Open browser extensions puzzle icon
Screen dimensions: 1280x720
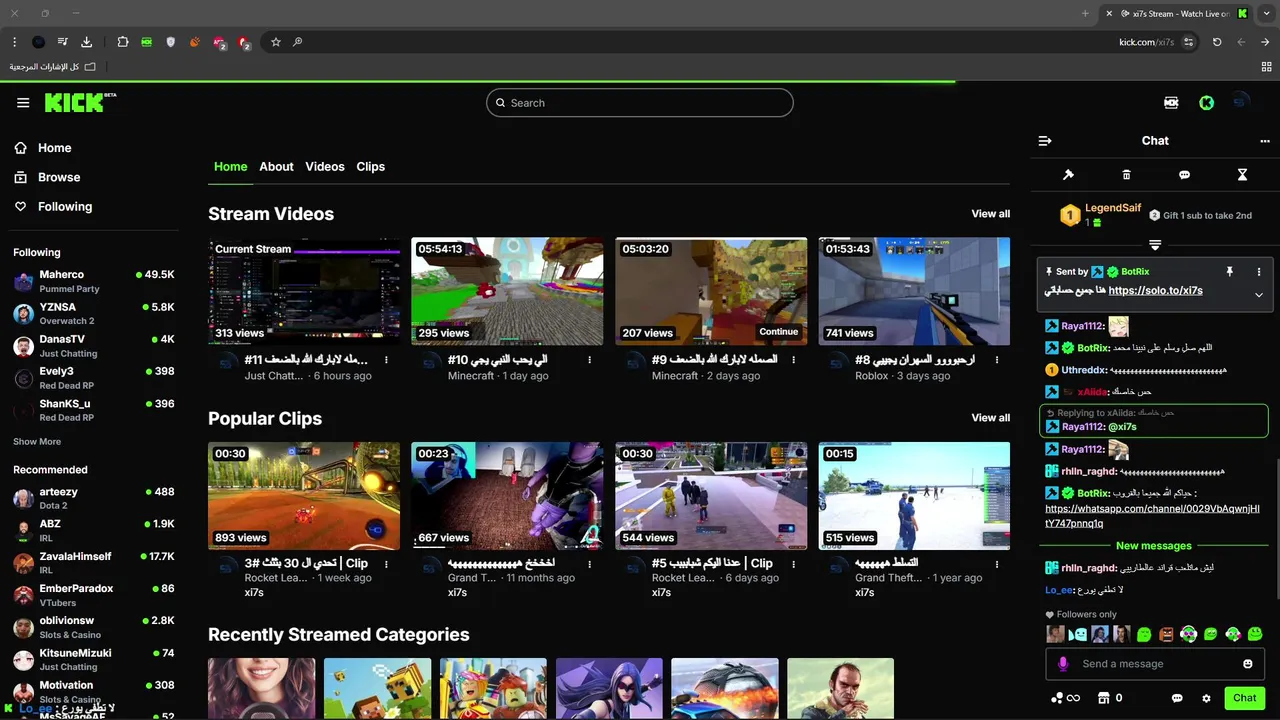point(123,42)
